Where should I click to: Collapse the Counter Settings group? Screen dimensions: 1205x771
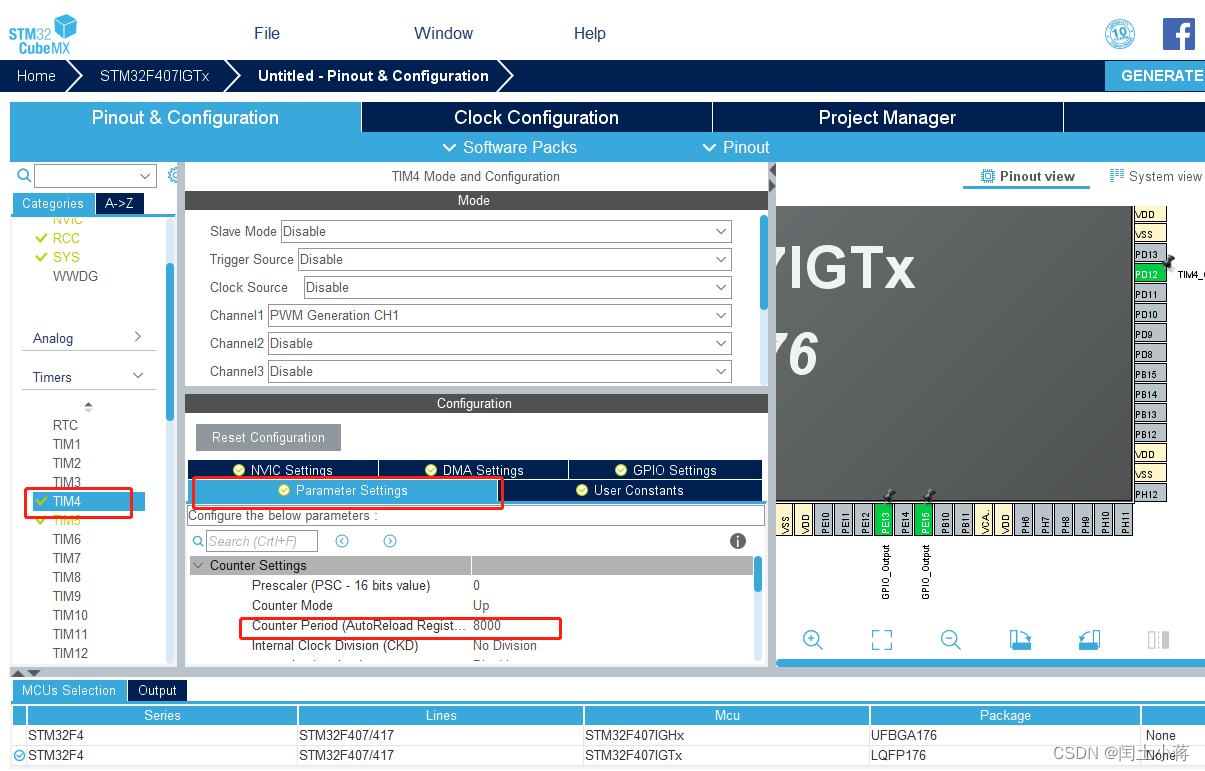pos(198,566)
